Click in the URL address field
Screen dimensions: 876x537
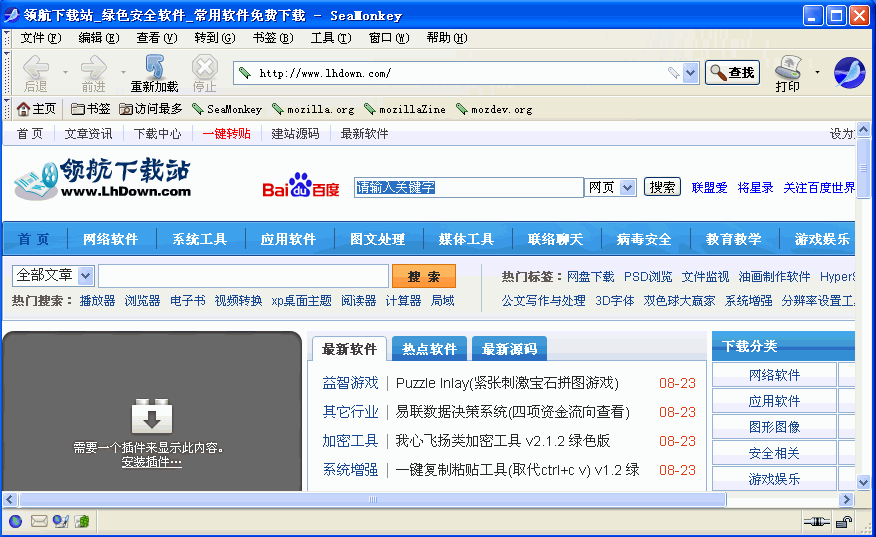pyautogui.click(x=461, y=73)
